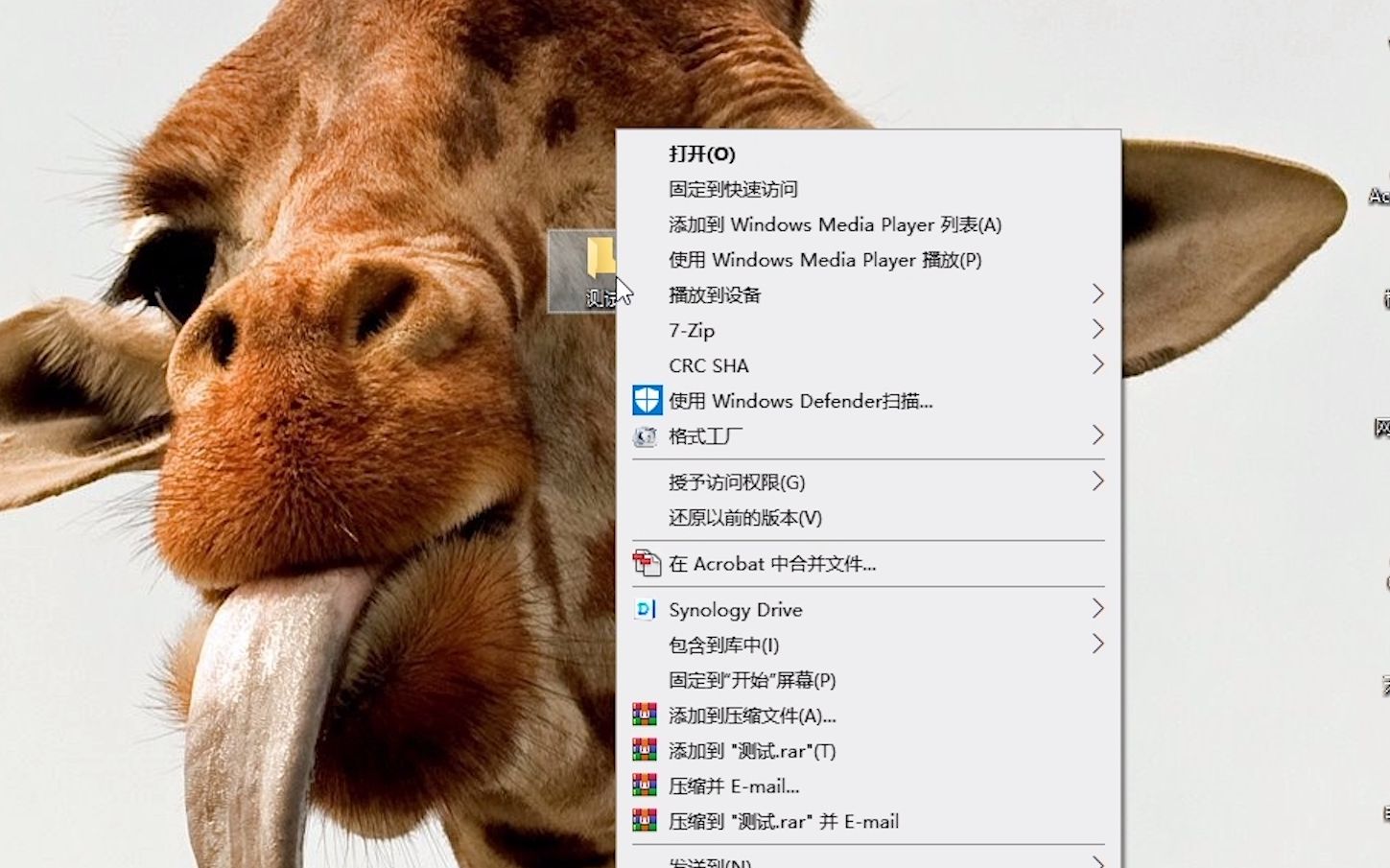Click WinRAR icon beside 压缩到 "测试.rar" 并 E-mail
Image resolution: width=1390 pixels, height=868 pixels.
[645, 821]
